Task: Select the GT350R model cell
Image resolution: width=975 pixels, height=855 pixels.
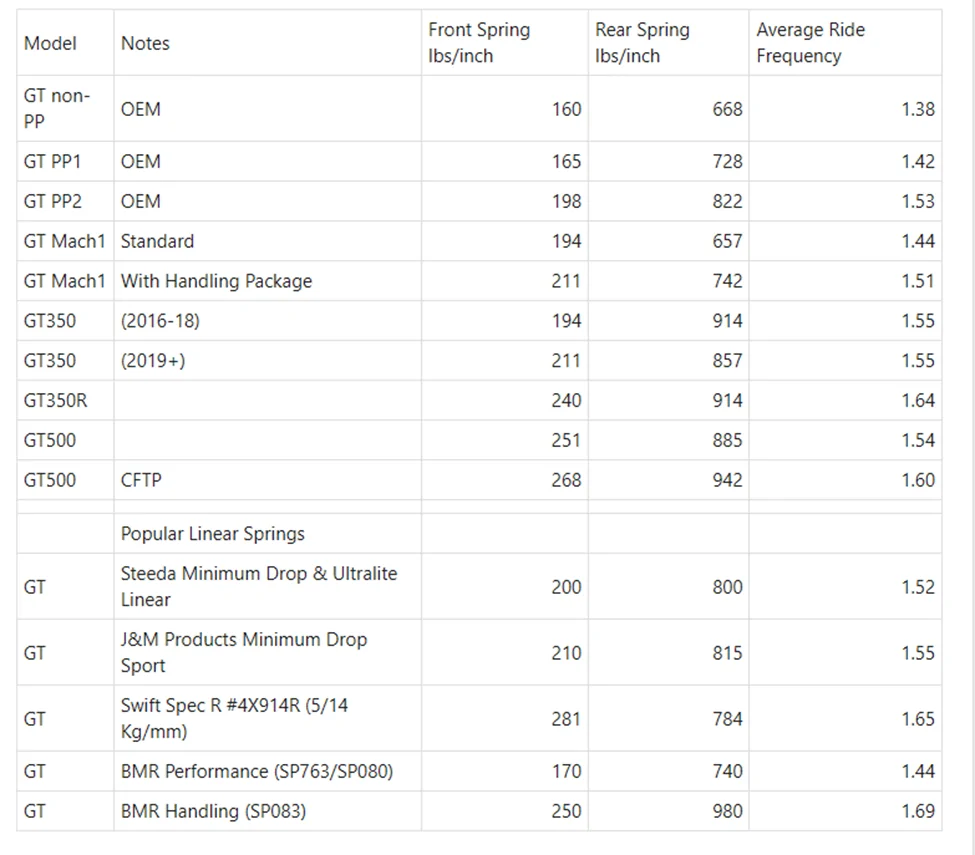Action: coord(65,400)
